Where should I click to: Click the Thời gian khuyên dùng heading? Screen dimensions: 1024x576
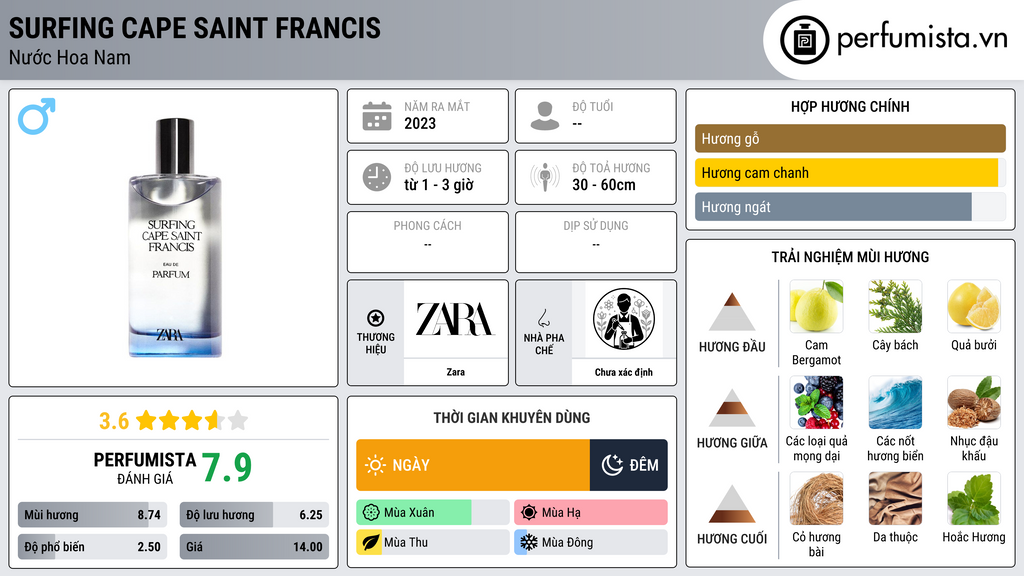(512, 418)
